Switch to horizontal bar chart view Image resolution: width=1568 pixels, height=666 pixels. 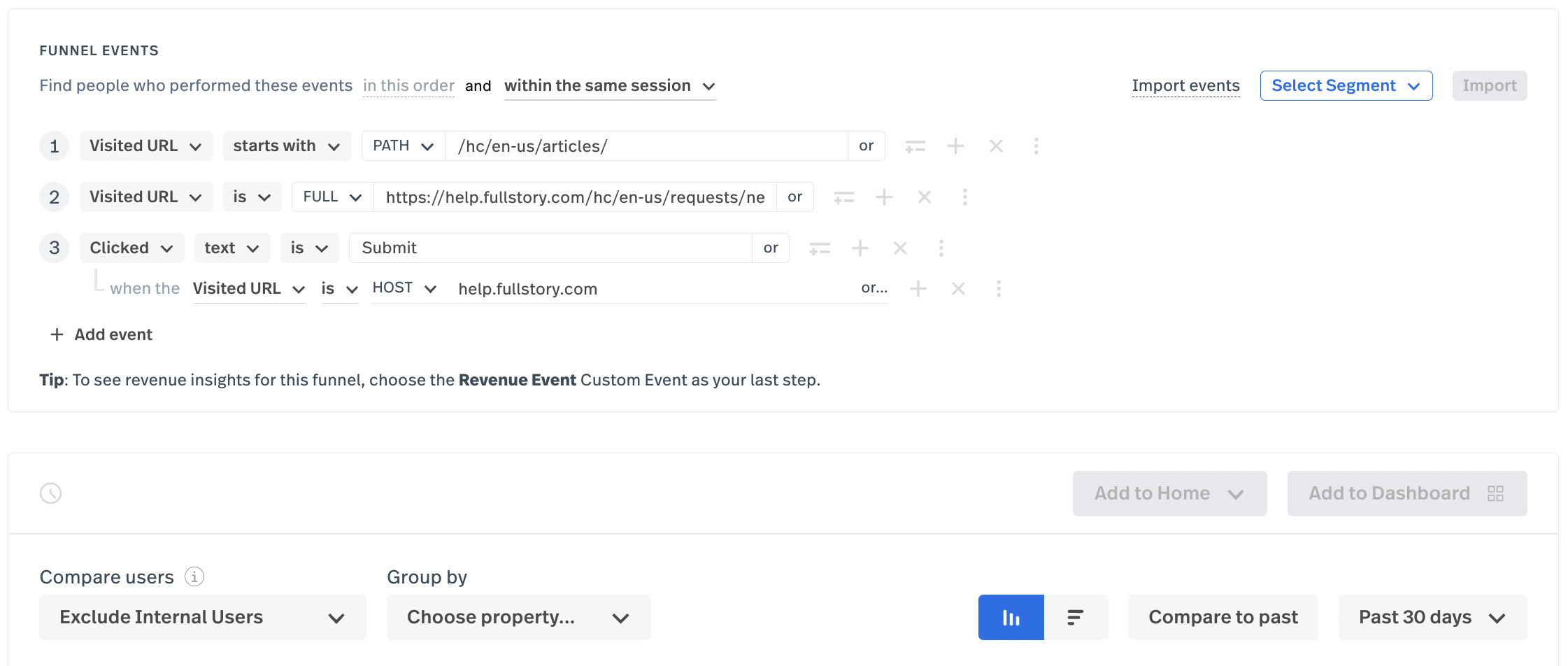1076,617
